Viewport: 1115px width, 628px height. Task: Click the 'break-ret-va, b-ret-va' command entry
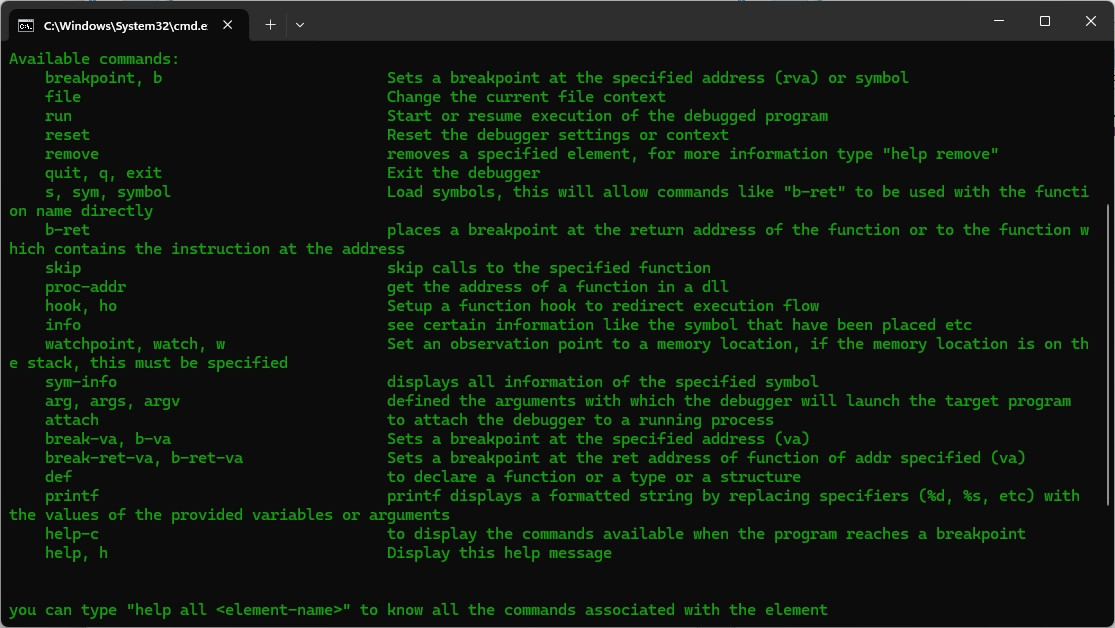click(144, 458)
